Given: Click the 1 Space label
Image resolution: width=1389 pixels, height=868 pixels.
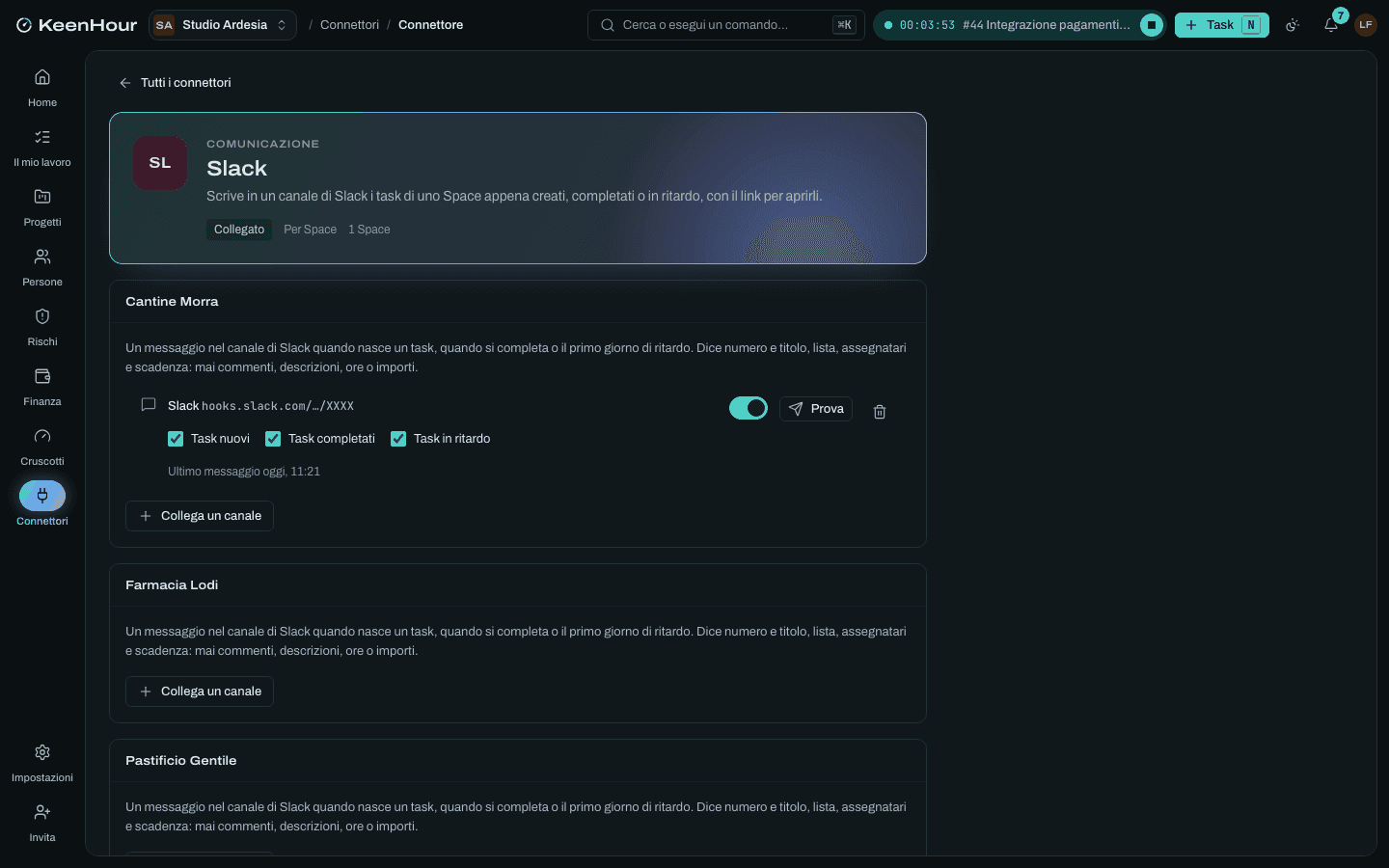Looking at the screenshot, I should (369, 230).
